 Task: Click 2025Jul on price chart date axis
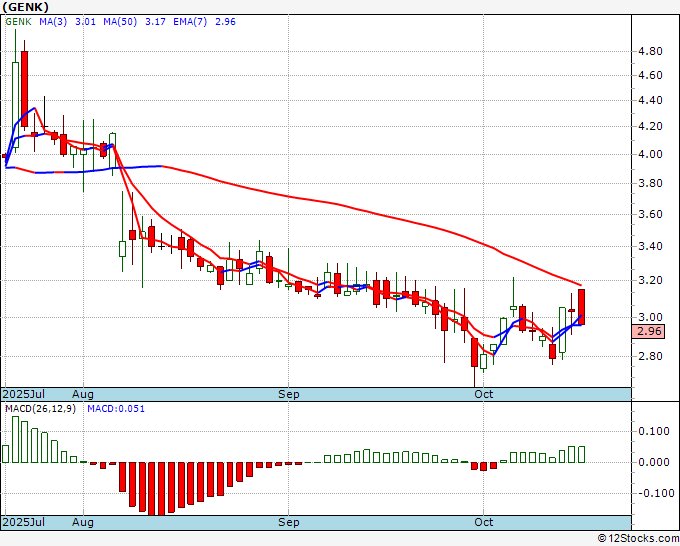click(x=24, y=394)
